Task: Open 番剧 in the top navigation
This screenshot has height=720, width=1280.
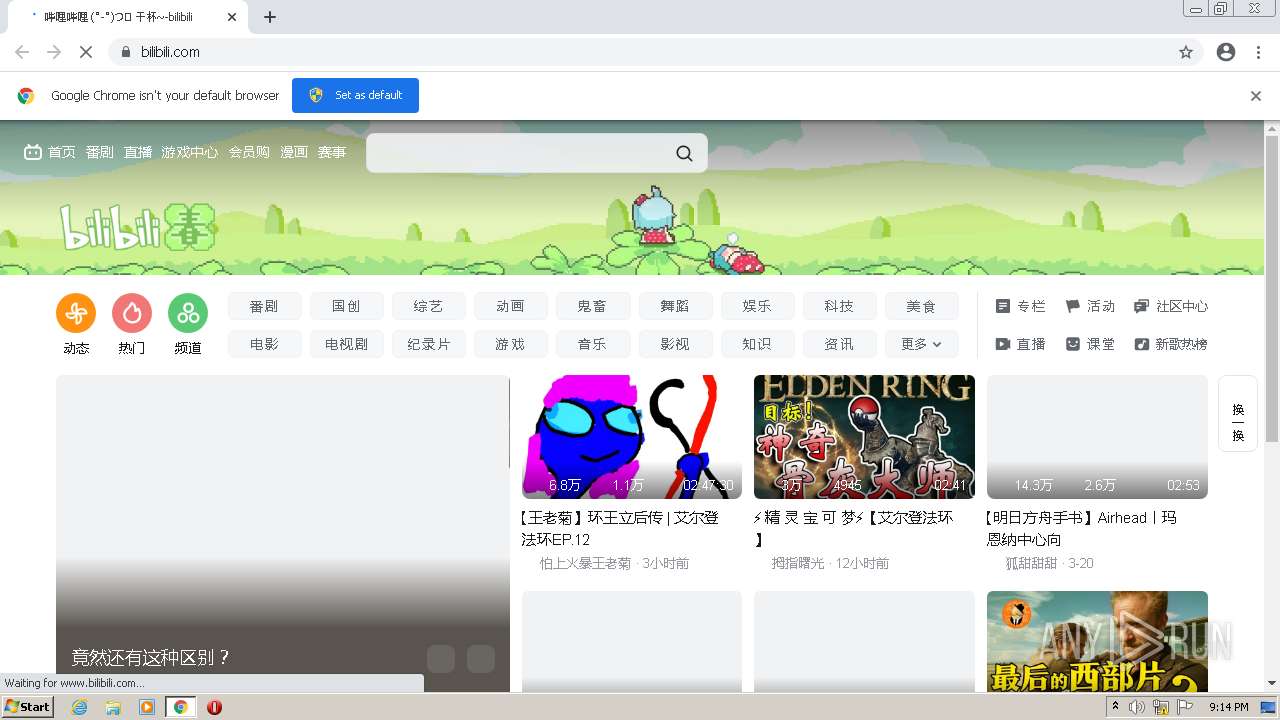Action: 100,152
